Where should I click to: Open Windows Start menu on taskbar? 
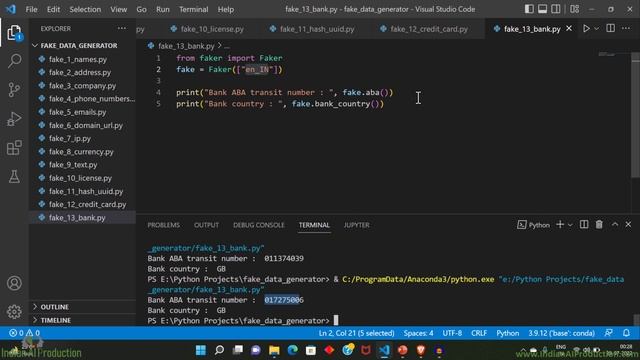click(x=201, y=350)
